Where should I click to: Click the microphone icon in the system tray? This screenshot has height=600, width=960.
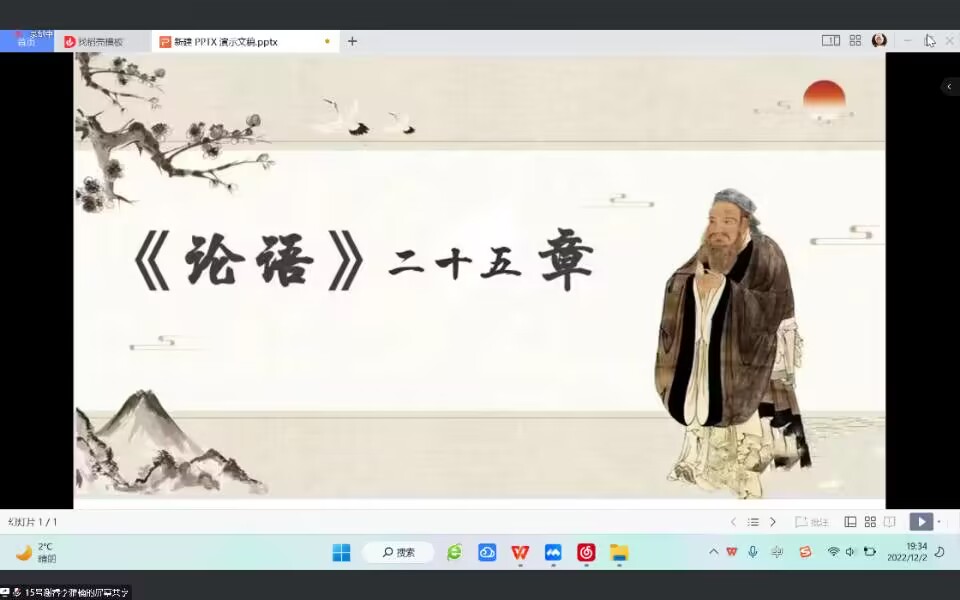coord(752,551)
